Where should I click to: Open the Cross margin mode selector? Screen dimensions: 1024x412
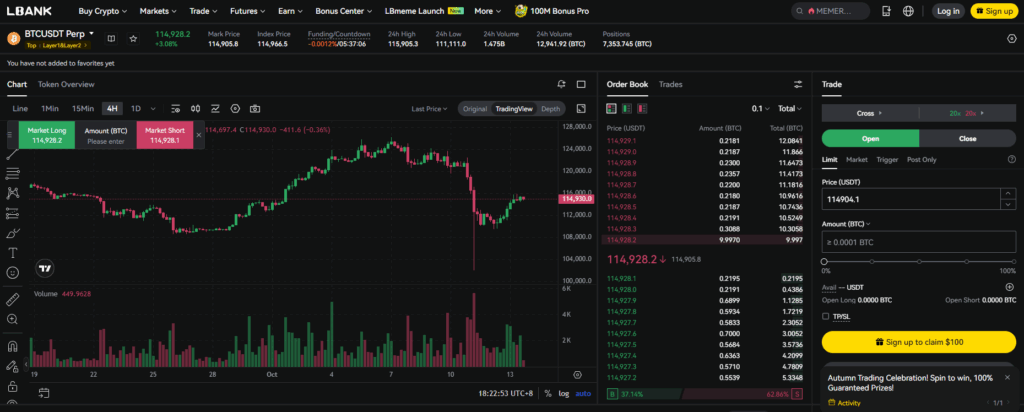[x=866, y=113]
